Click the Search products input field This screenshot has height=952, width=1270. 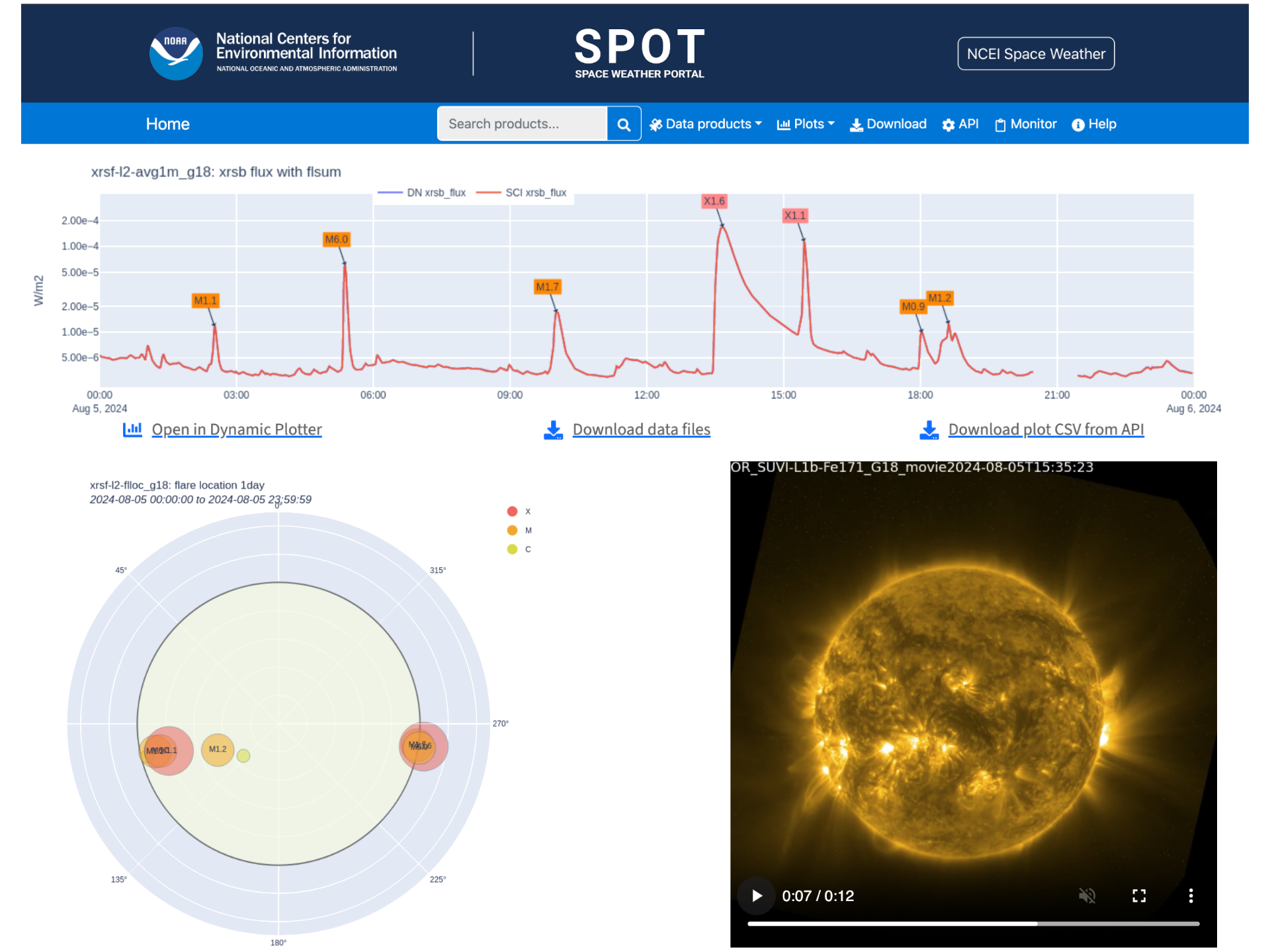(x=522, y=124)
